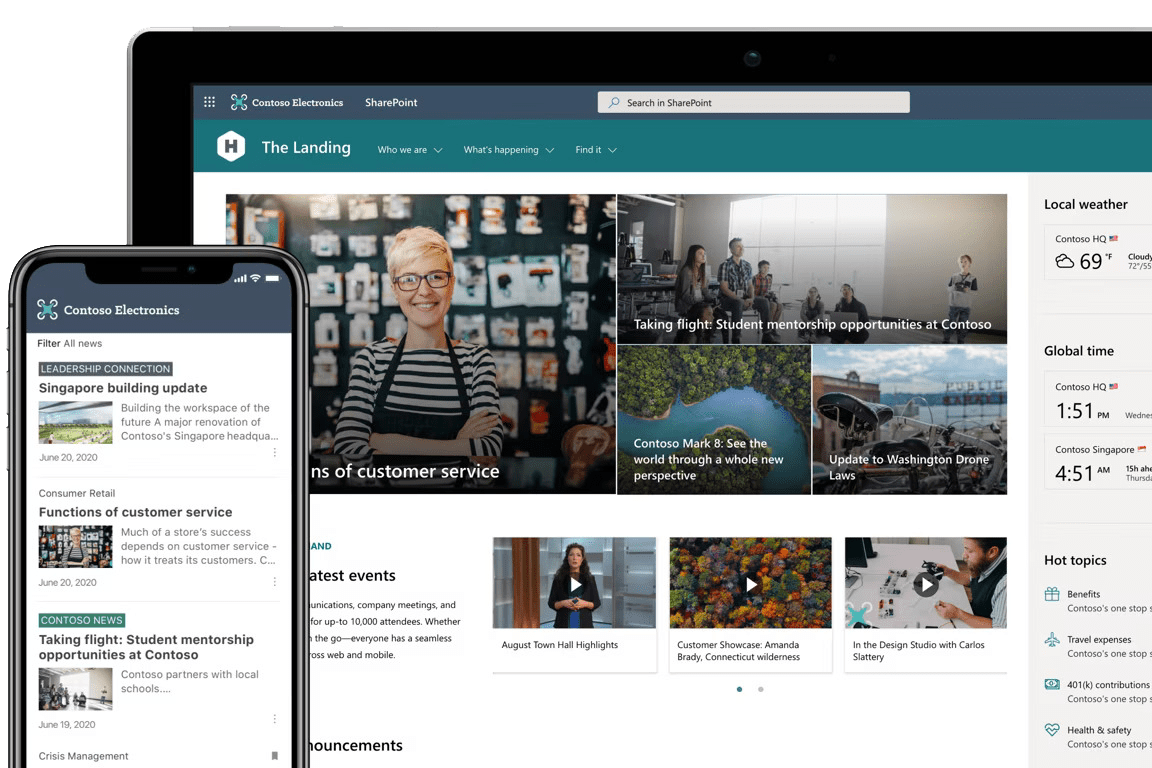Click the Contoso HQ weather card
Viewport: 1152px width, 768px height.
coord(1098,253)
